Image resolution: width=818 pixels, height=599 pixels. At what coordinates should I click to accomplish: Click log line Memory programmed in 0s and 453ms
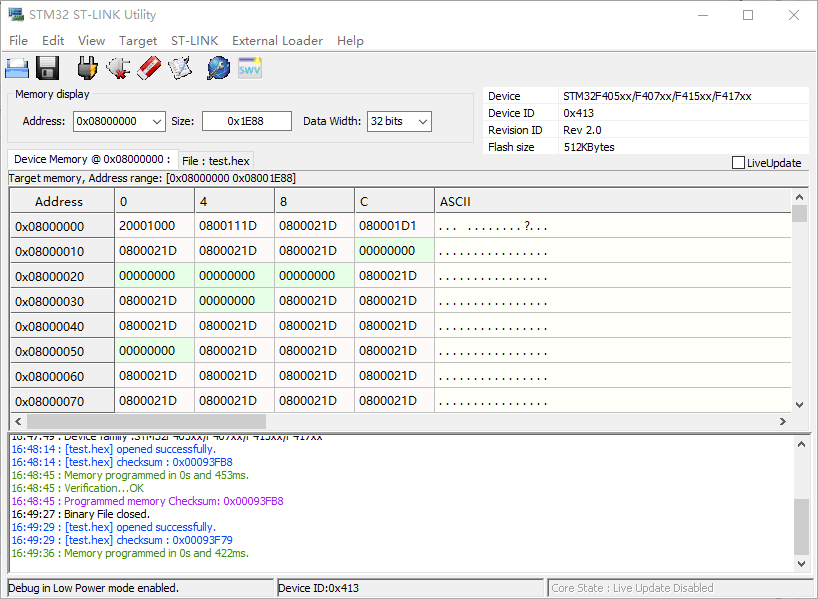[x=130, y=475]
